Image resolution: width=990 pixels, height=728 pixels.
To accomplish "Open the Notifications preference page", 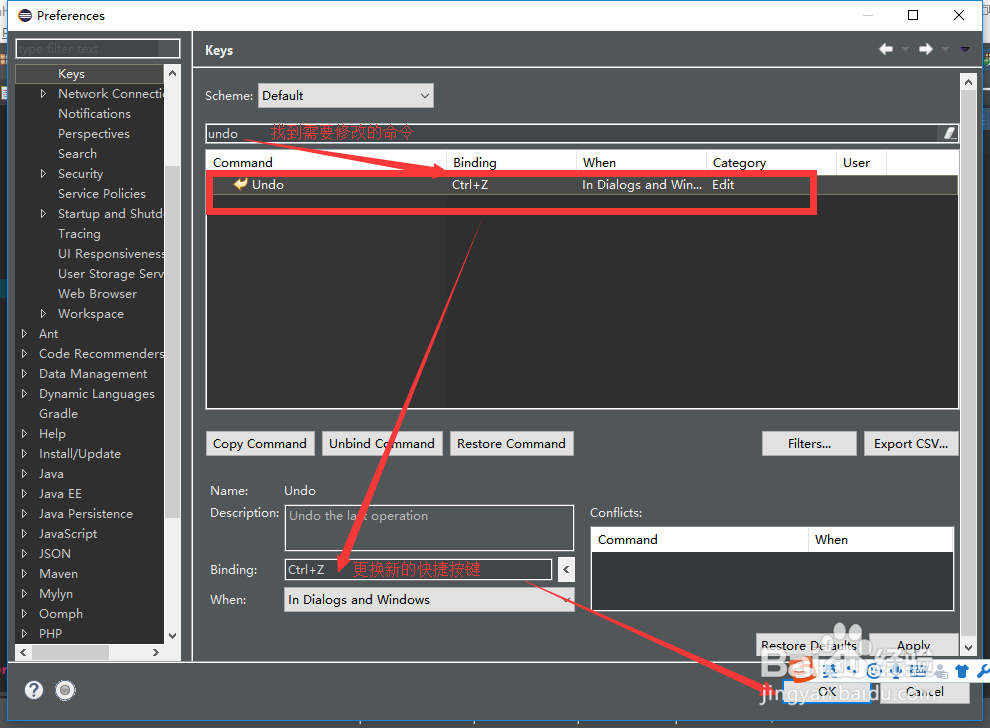I will pyautogui.click(x=94, y=114).
